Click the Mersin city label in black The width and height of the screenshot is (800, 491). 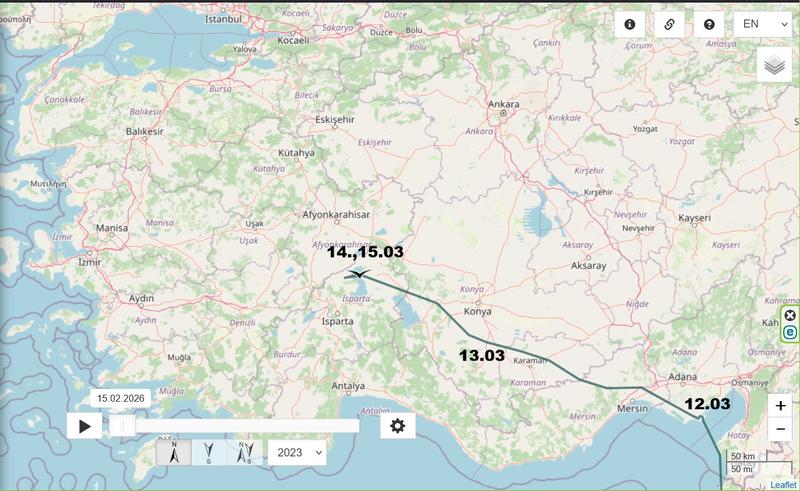[632, 408]
